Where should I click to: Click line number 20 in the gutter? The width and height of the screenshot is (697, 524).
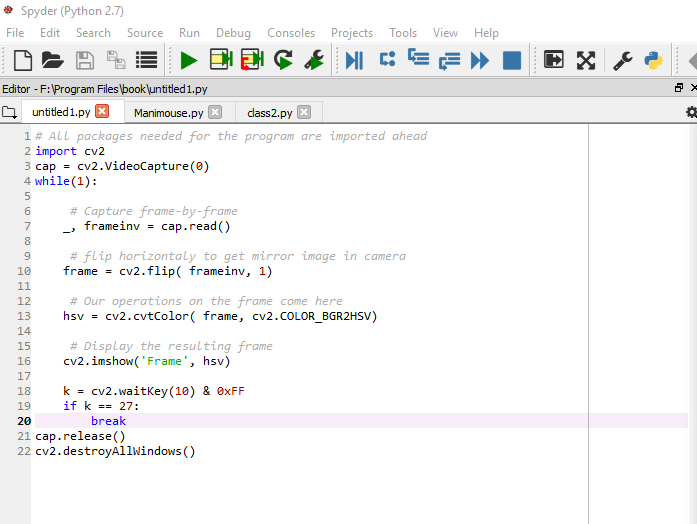coord(24,421)
